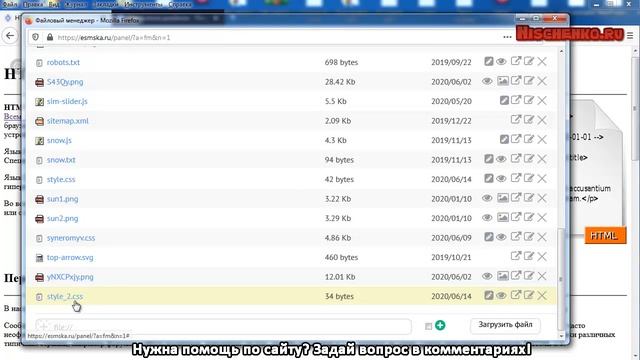
Task: Click the green plus add-file icon
Action: pyautogui.click(x=440, y=325)
